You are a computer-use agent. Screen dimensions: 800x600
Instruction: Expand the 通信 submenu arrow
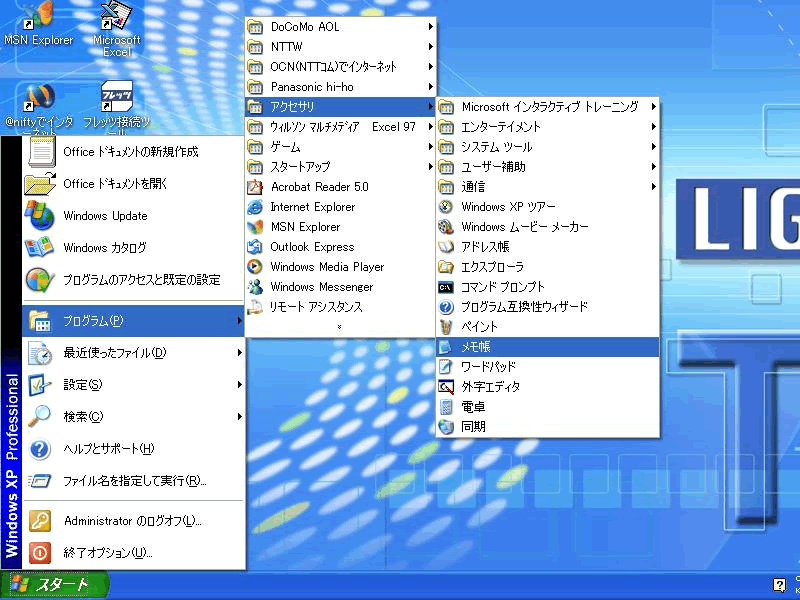click(654, 187)
